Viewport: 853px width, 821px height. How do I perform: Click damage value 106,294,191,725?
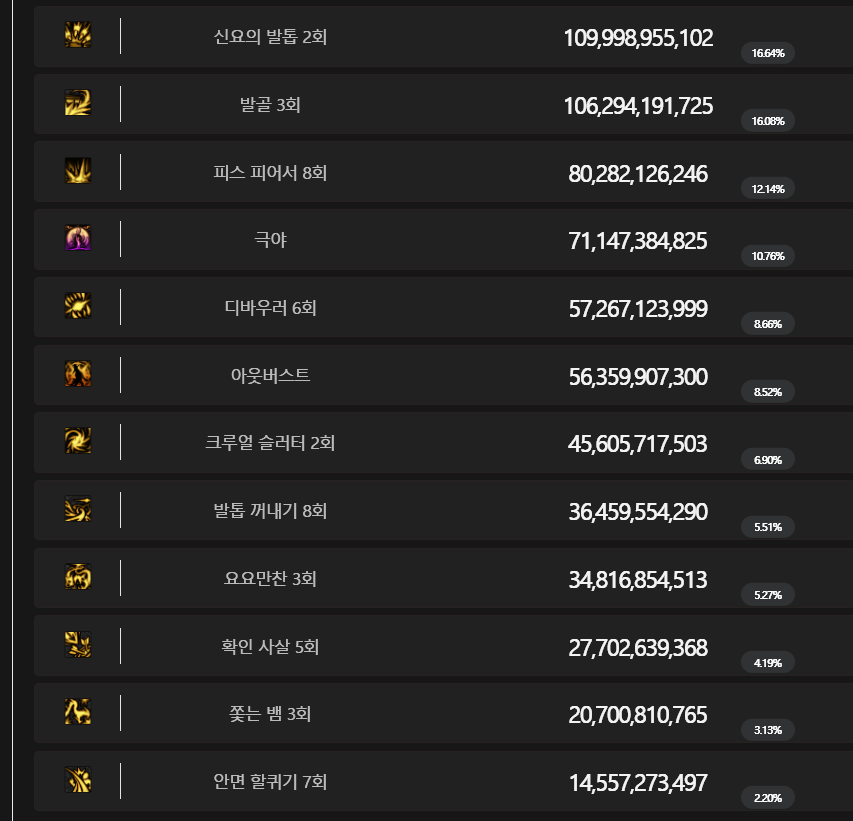pos(638,106)
